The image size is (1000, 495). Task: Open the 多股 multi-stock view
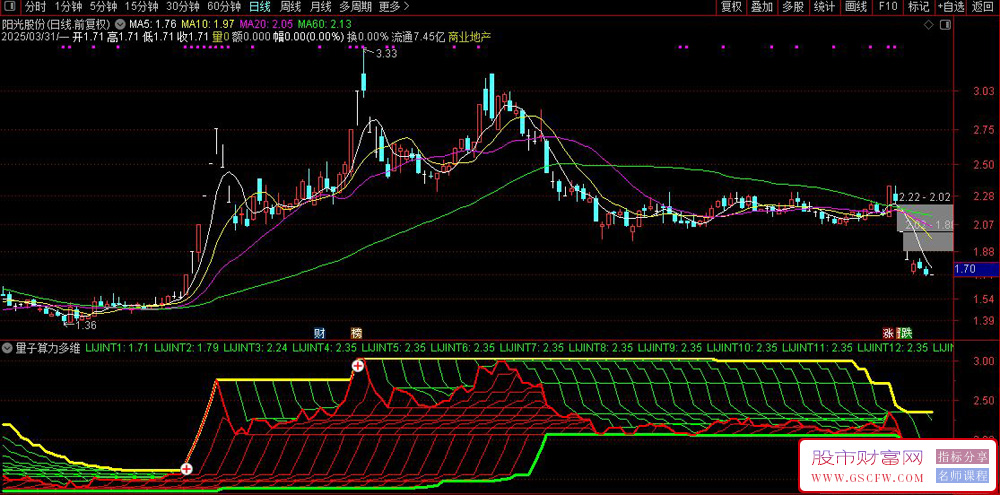click(793, 7)
